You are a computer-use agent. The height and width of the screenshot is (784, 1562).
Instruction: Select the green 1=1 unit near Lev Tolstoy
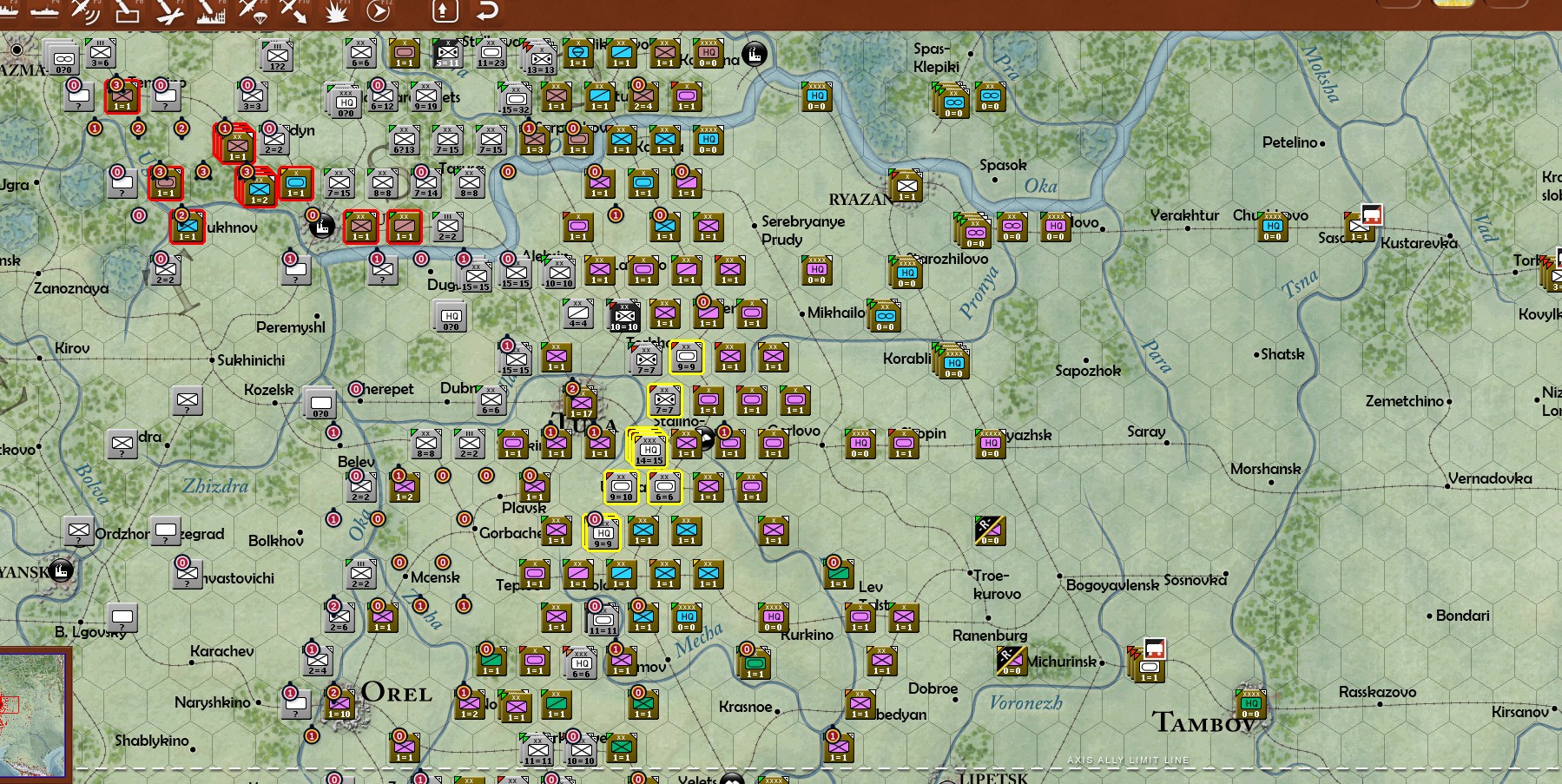tap(839, 573)
